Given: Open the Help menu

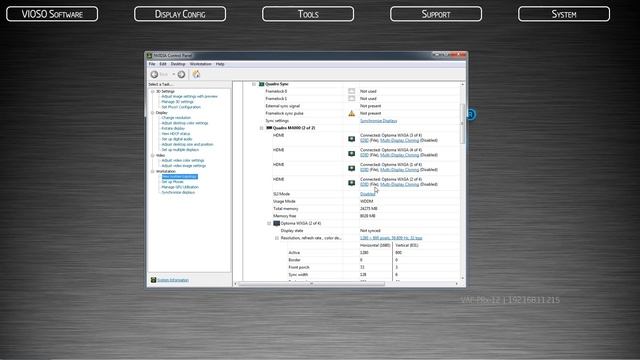Looking at the screenshot, I should click(220, 64).
